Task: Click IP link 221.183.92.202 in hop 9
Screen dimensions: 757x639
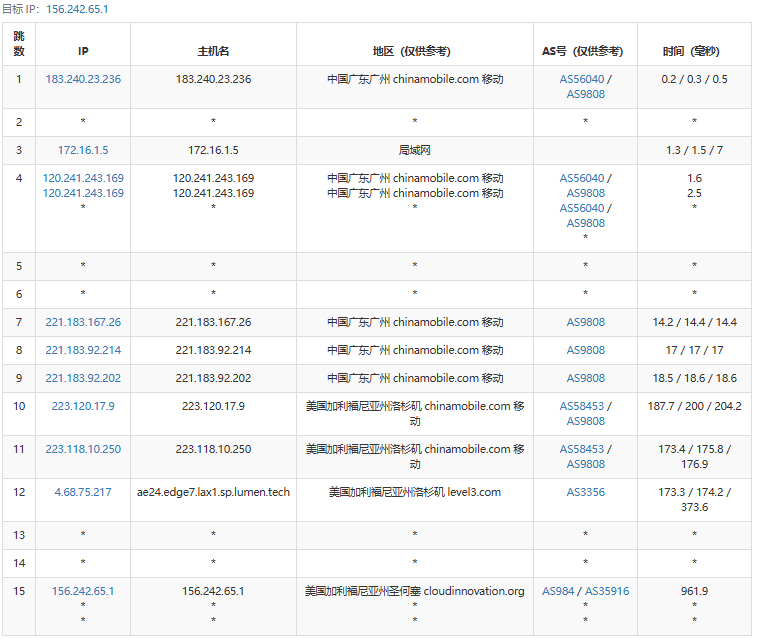Action: (x=83, y=378)
